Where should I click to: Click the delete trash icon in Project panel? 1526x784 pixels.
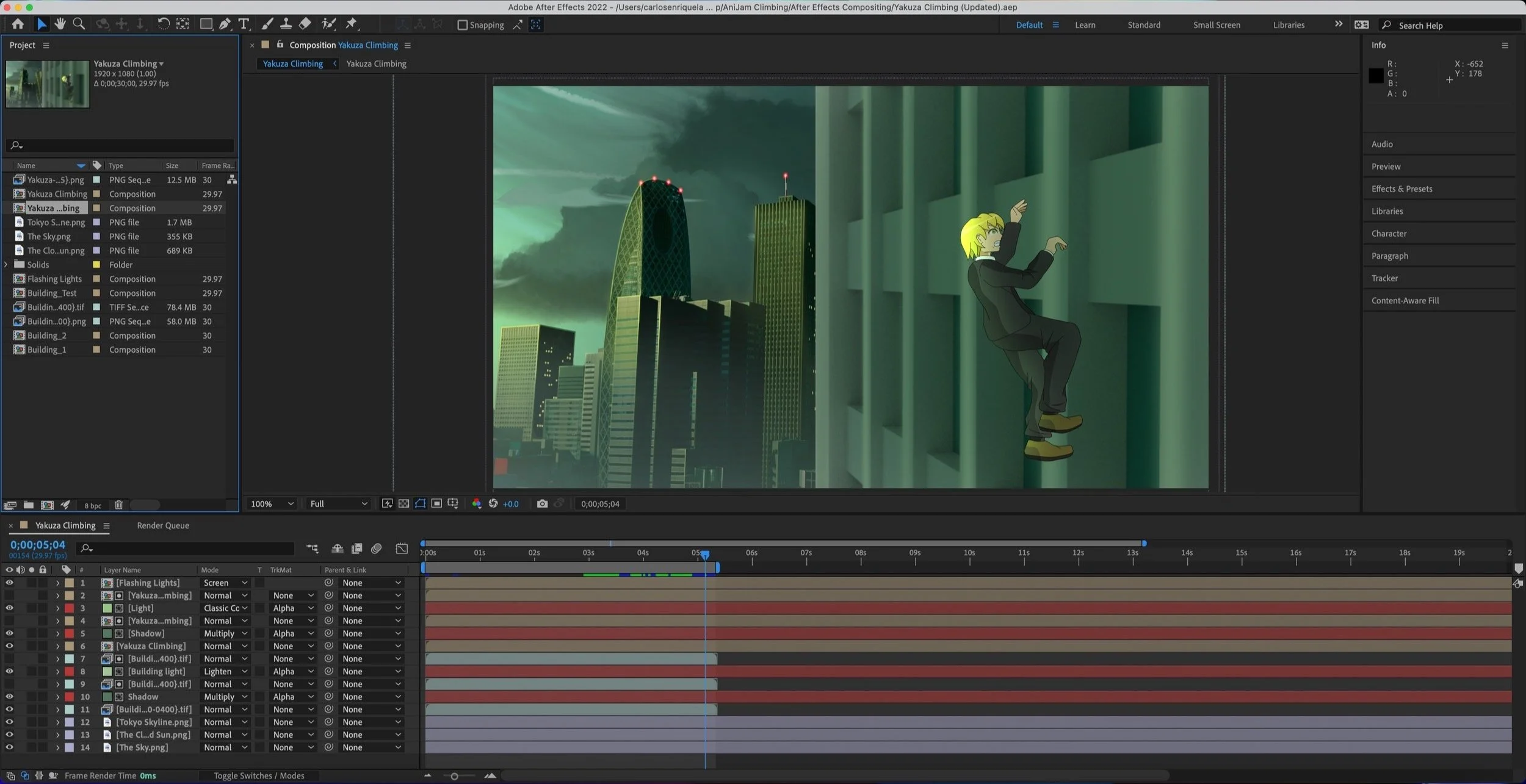(119, 505)
